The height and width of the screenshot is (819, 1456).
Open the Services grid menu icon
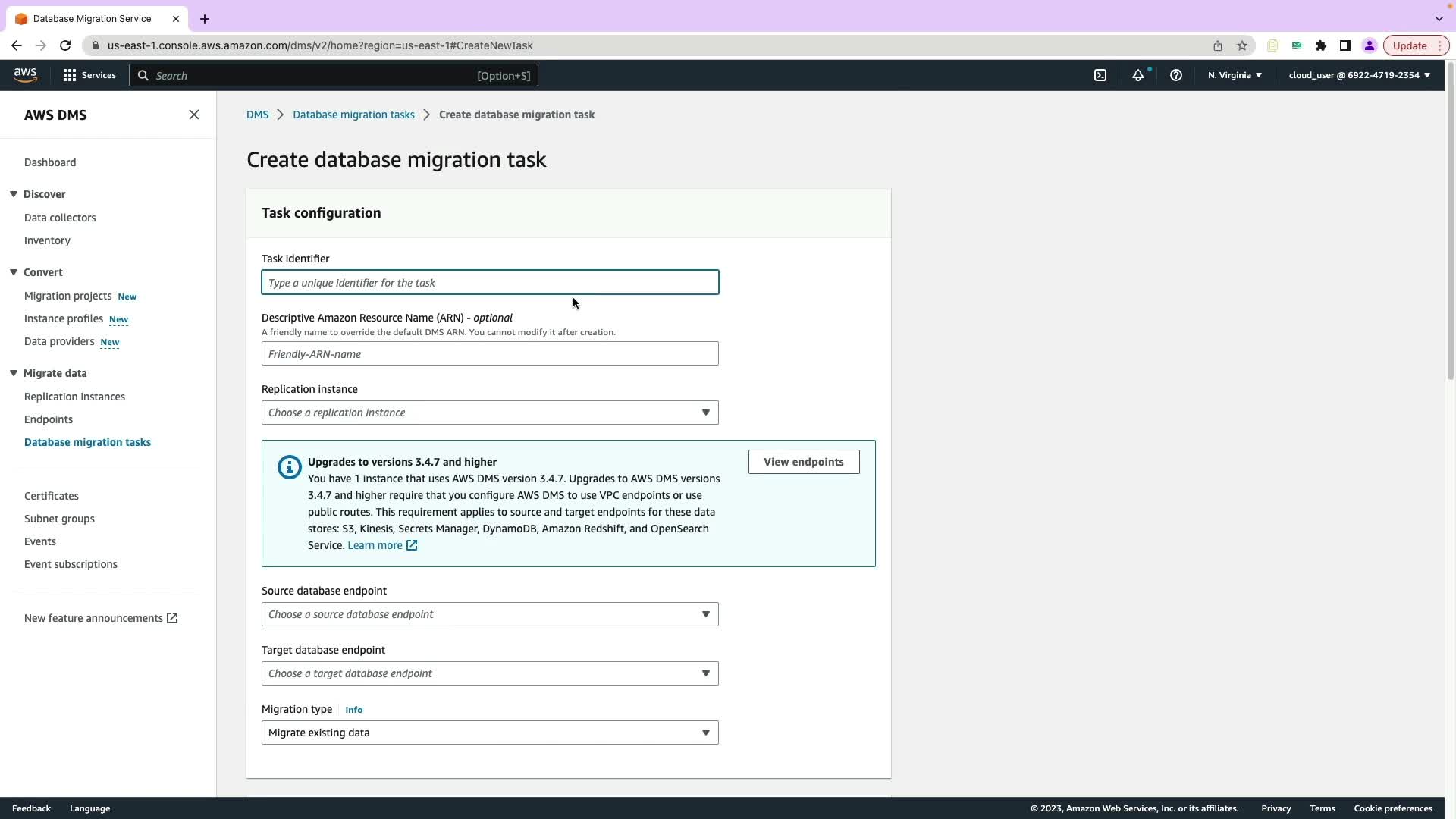pos(70,75)
